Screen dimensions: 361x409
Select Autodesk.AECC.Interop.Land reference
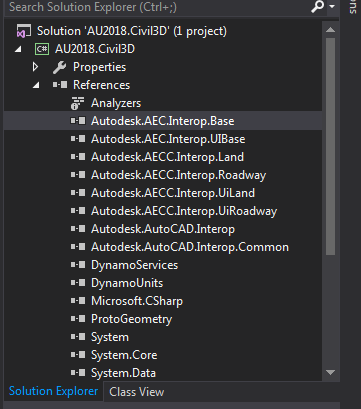pyautogui.click(x=167, y=157)
